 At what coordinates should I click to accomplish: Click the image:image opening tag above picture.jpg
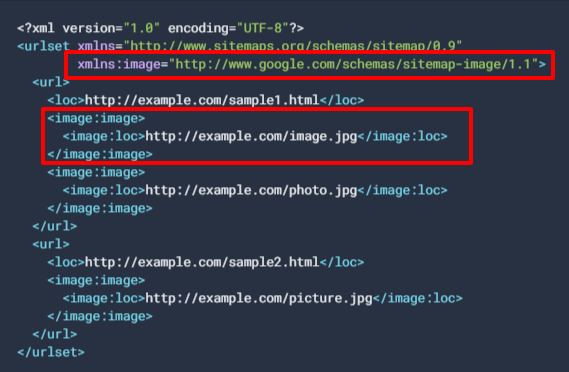96,280
